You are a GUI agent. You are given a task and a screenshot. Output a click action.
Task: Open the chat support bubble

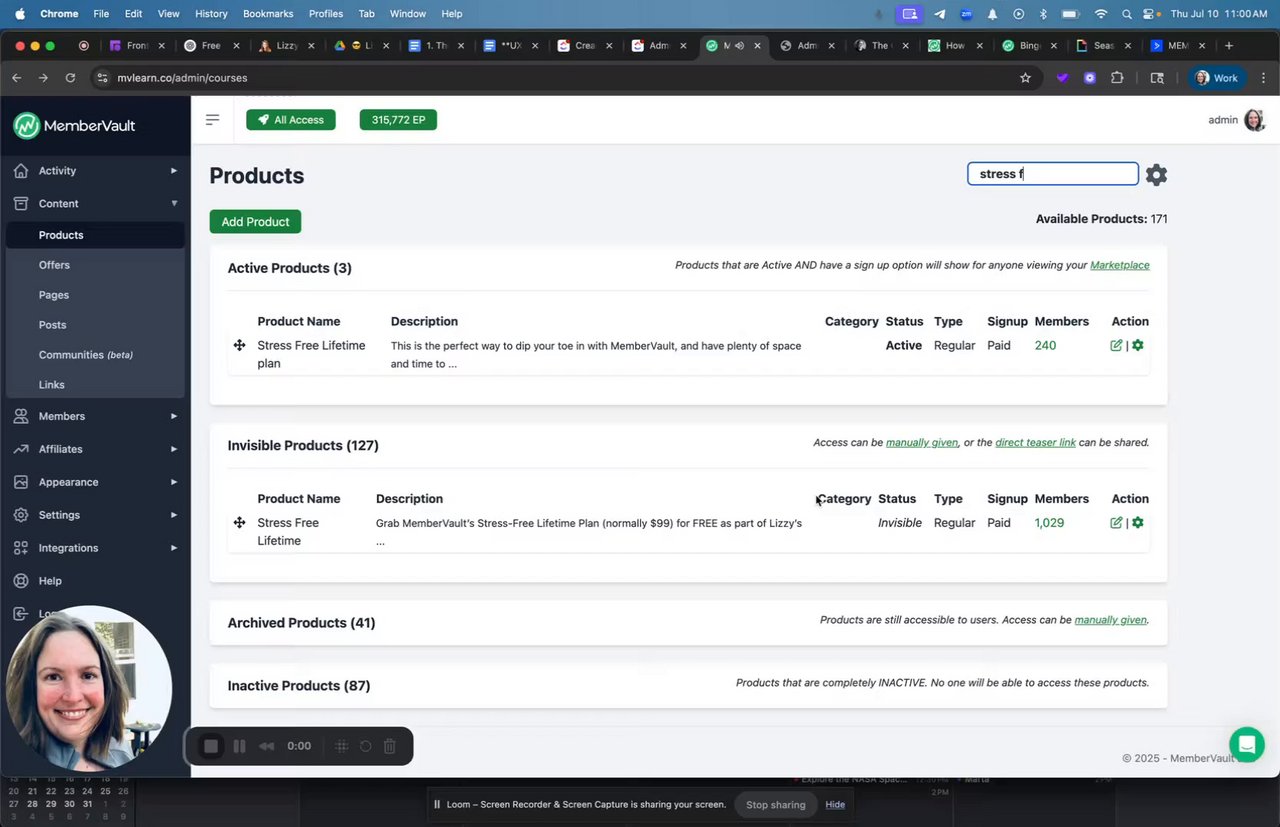click(x=1247, y=744)
